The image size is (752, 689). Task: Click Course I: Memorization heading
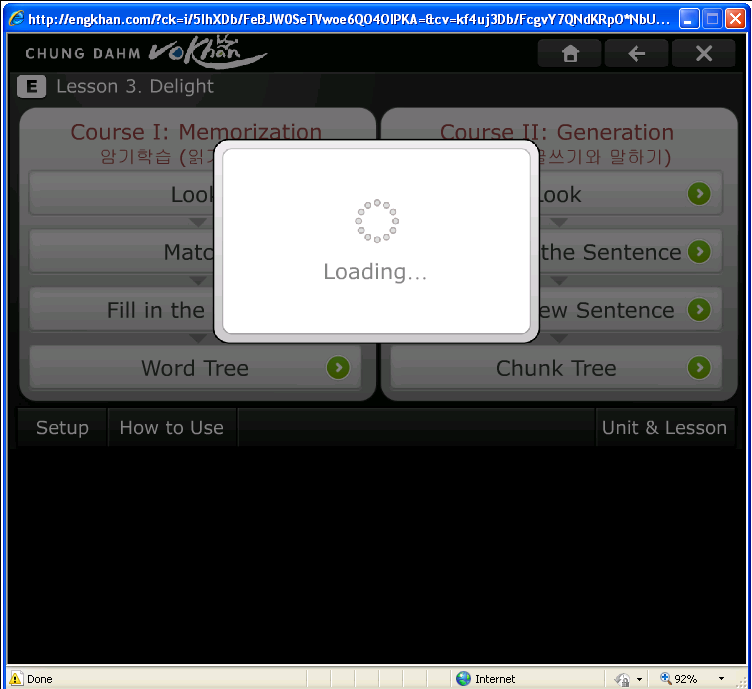pyautogui.click(x=196, y=132)
